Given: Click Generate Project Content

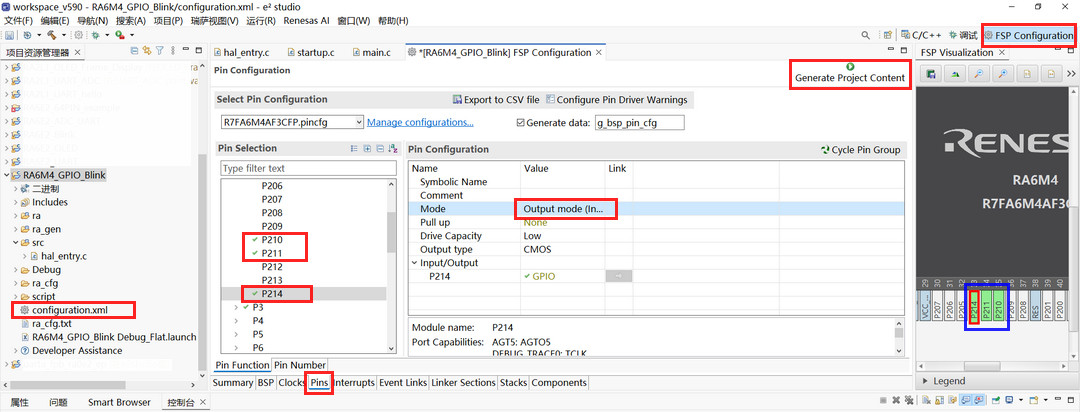Looking at the screenshot, I should pos(850,74).
